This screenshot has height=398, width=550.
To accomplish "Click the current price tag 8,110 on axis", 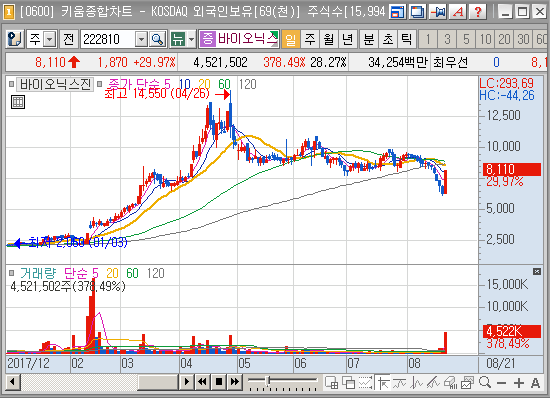I will click(x=511, y=169).
